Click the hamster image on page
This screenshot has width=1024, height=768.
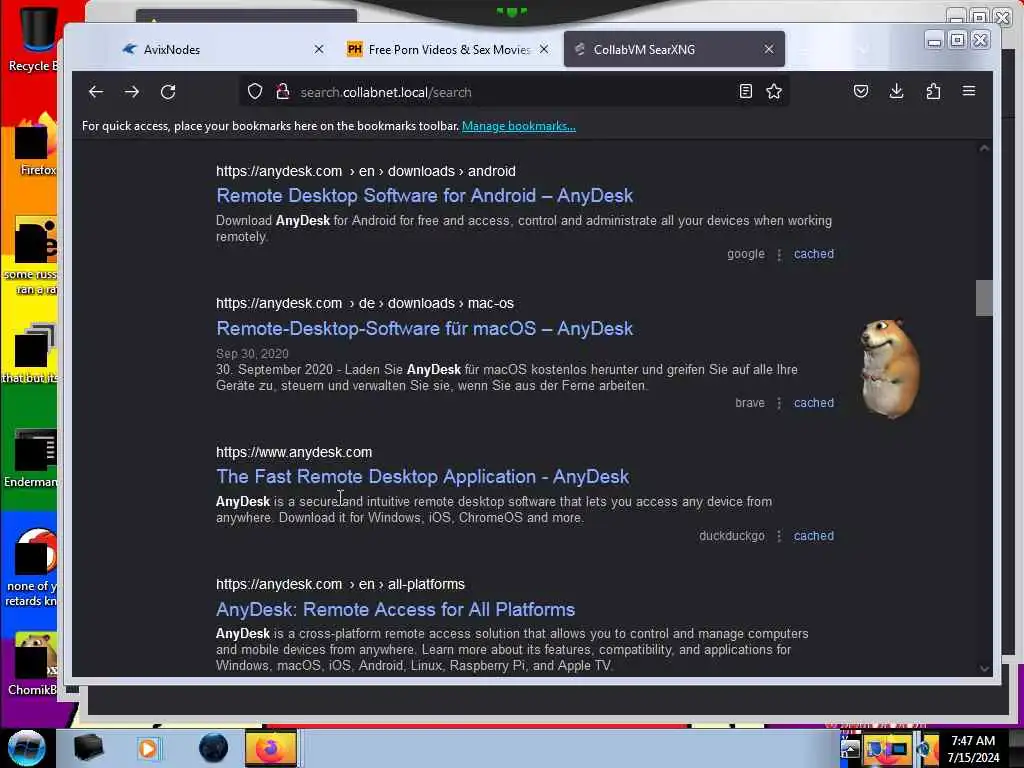[889, 368]
